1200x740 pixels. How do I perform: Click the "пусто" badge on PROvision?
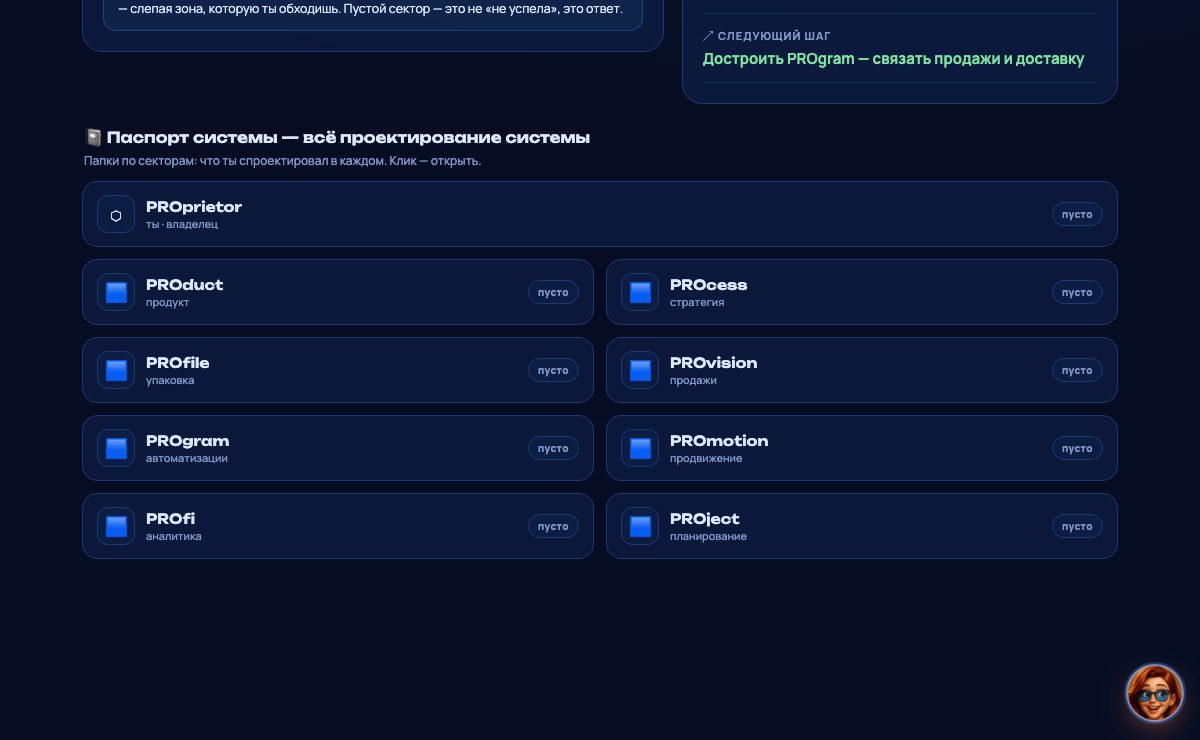point(1077,370)
